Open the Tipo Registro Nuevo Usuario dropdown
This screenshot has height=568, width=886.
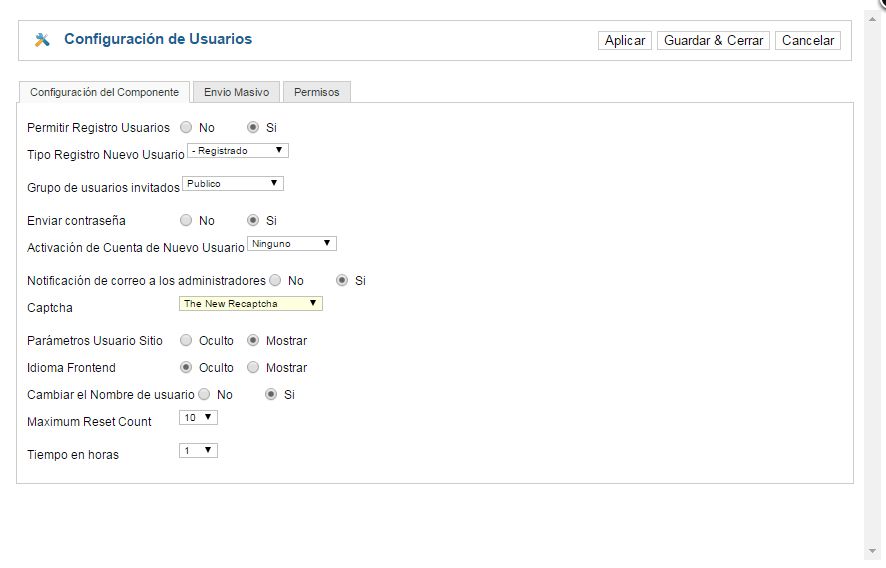tap(238, 150)
